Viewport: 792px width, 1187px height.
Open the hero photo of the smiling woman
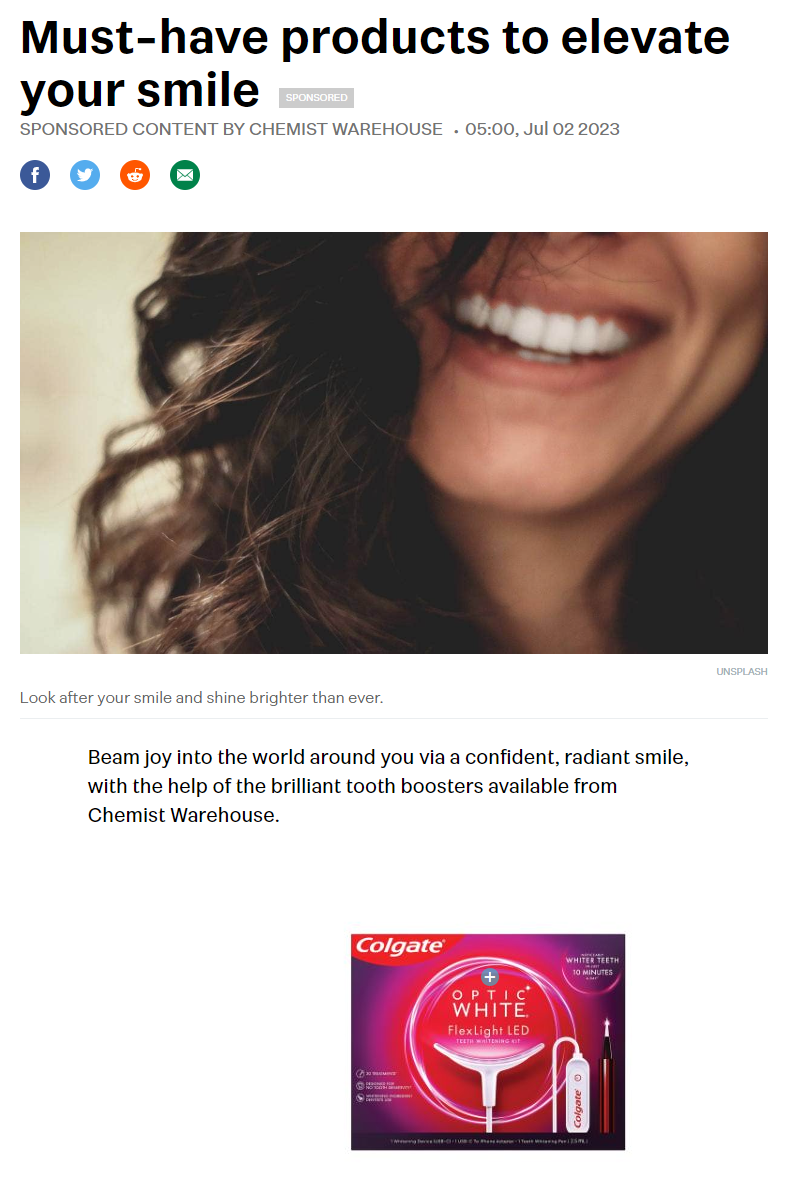point(394,443)
